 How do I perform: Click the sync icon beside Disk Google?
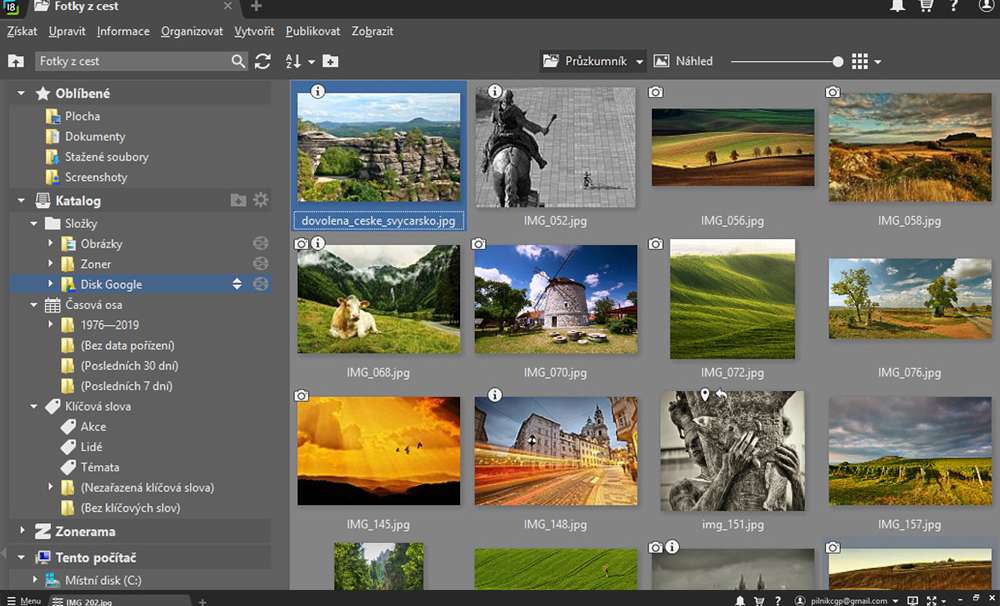click(x=261, y=284)
